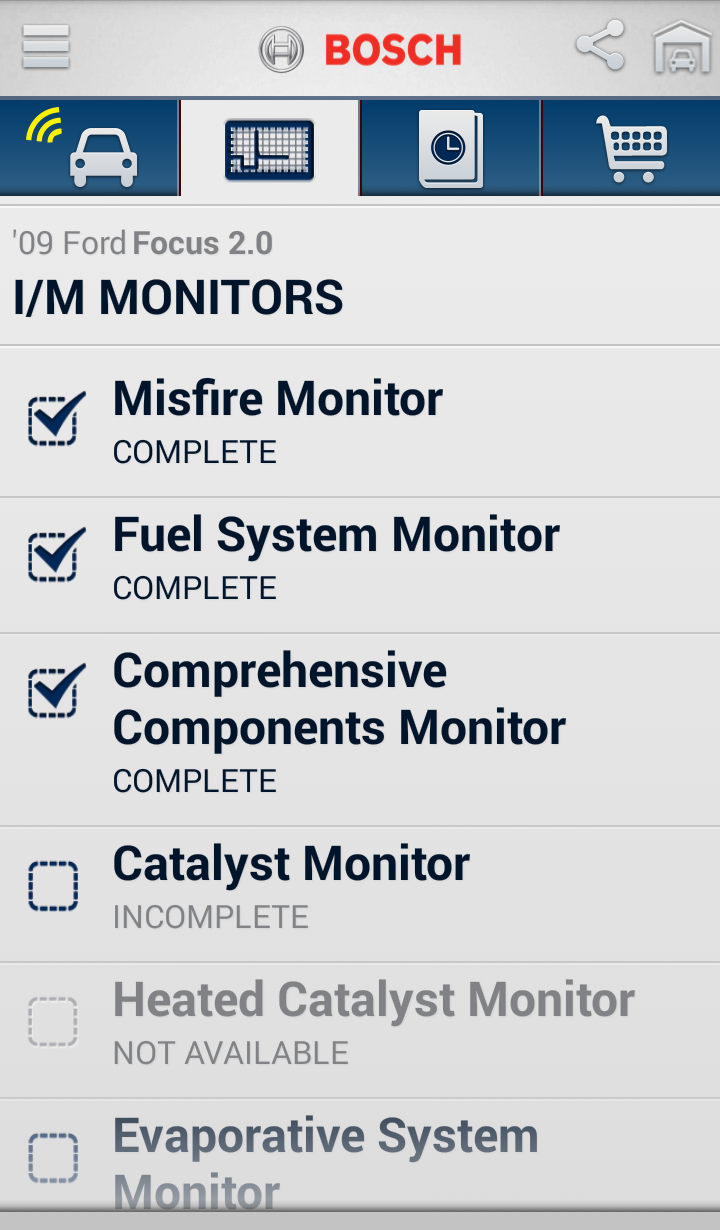Viewport: 720px width, 1230px height.
Task: Select Heated Catalyst Monitor NOT AVAILABLE text
Action: pyautogui.click(x=230, y=1053)
